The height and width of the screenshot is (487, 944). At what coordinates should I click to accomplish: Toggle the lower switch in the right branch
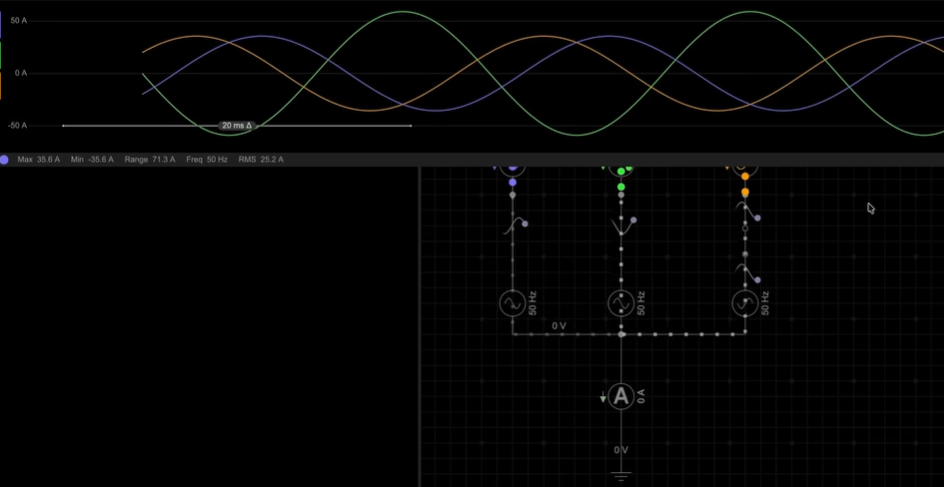click(746, 270)
